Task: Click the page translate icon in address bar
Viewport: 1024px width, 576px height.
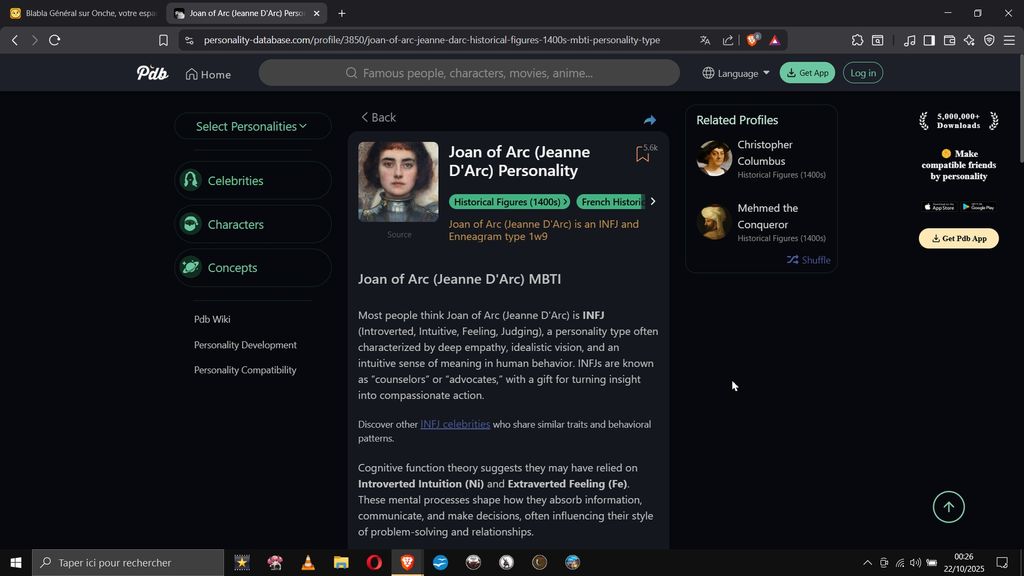Action: (x=705, y=40)
